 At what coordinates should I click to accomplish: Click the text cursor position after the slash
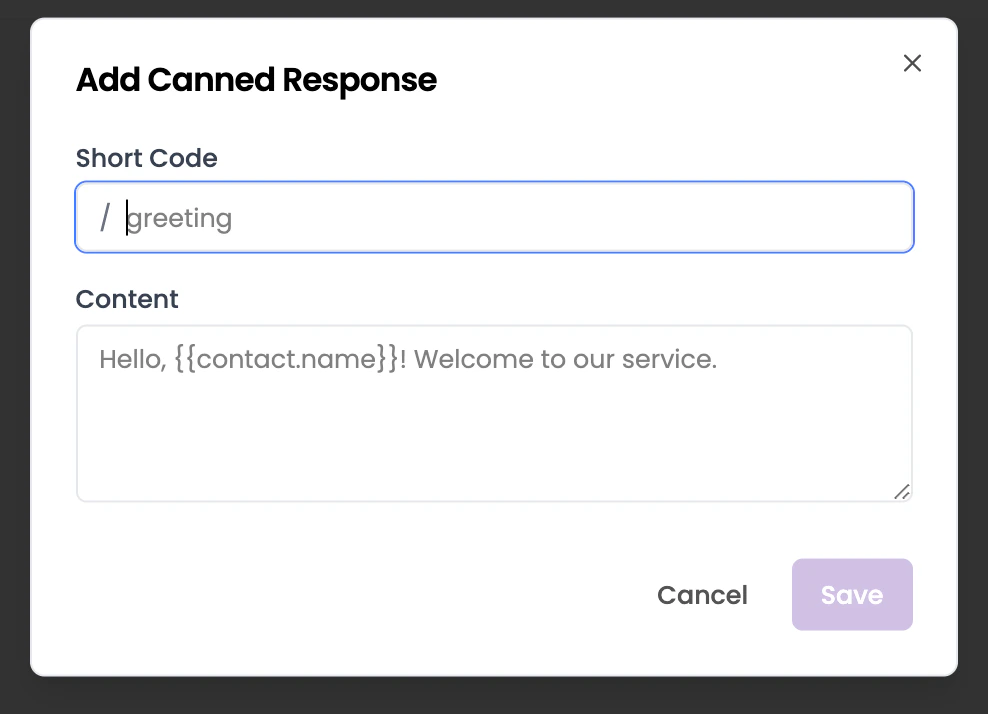(x=127, y=217)
